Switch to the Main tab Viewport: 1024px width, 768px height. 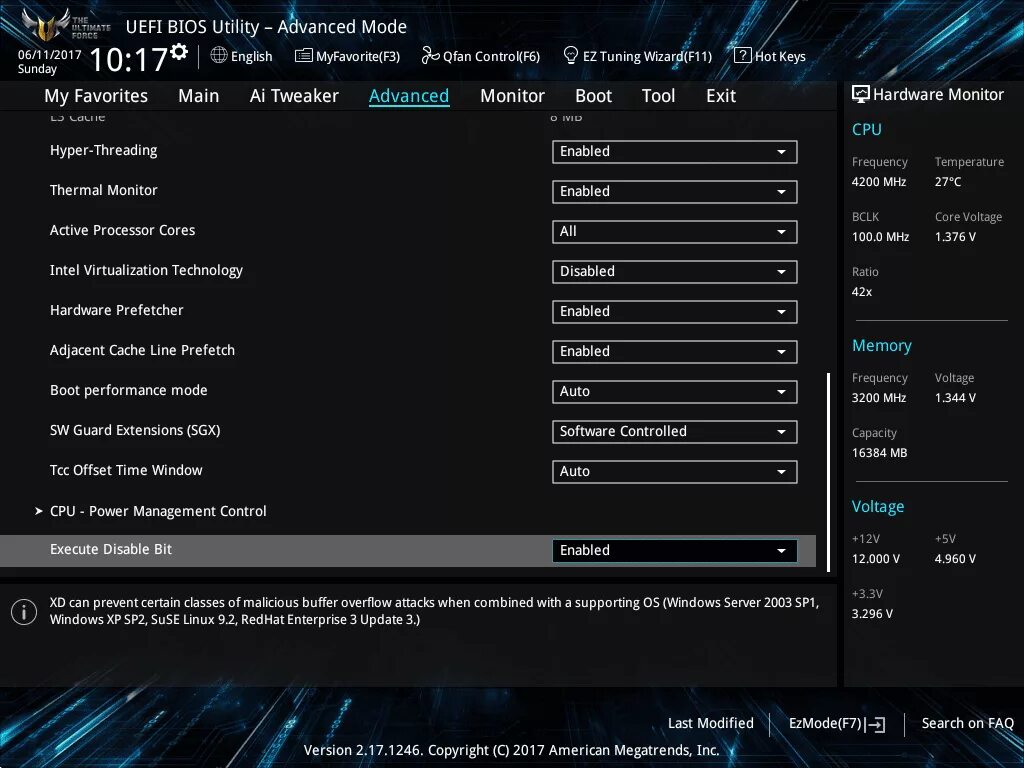coord(199,96)
